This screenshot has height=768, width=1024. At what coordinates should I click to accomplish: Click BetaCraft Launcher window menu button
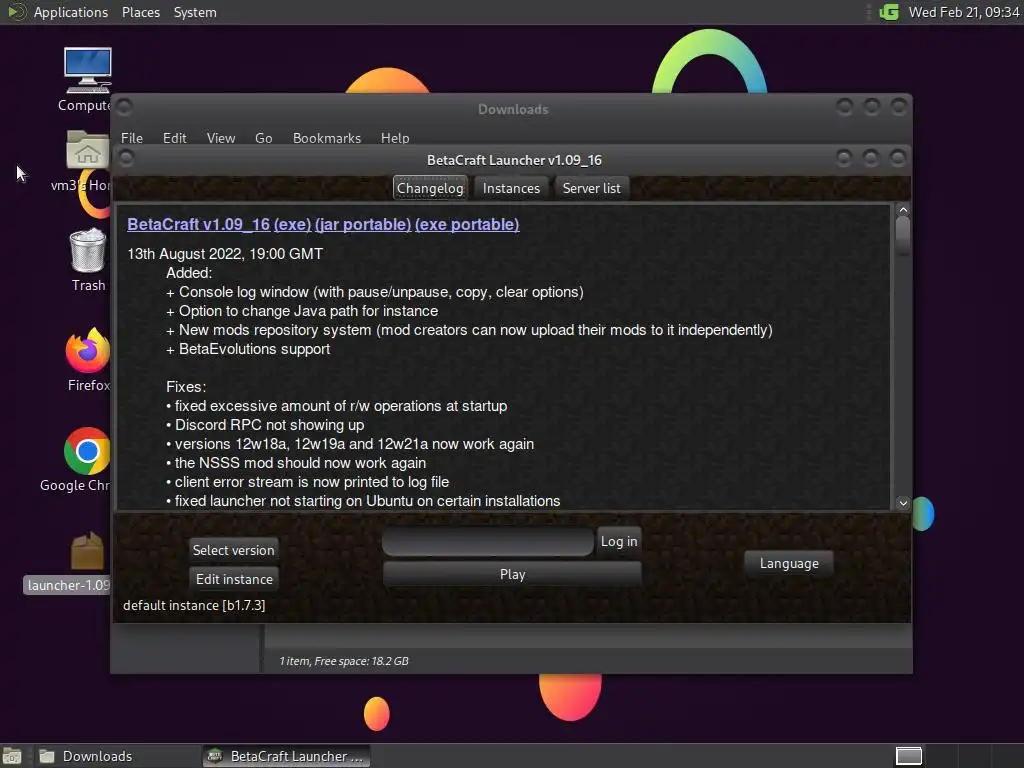click(126, 158)
